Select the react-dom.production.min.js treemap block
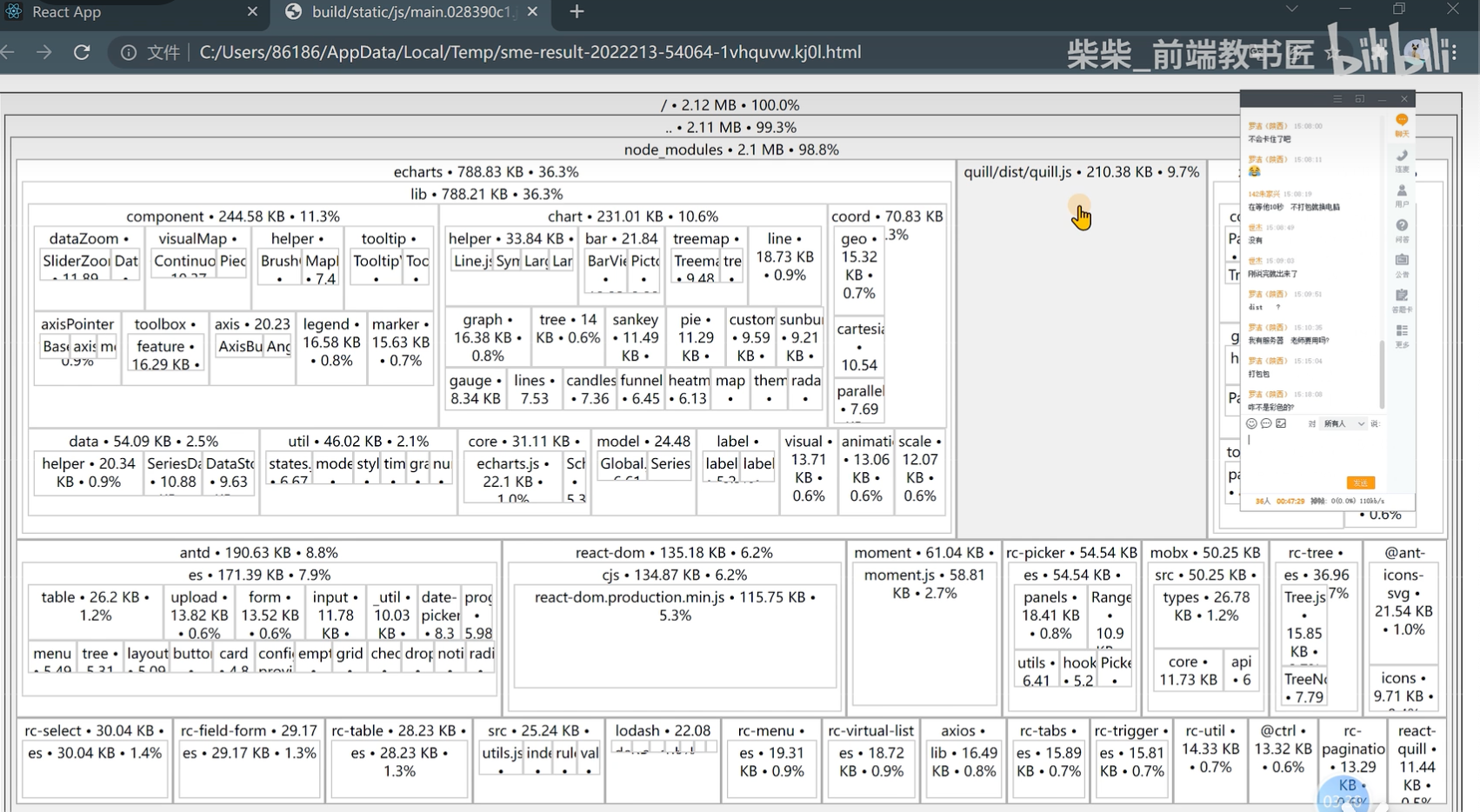This screenshot has height=812, width=1480. click(675, 636)
